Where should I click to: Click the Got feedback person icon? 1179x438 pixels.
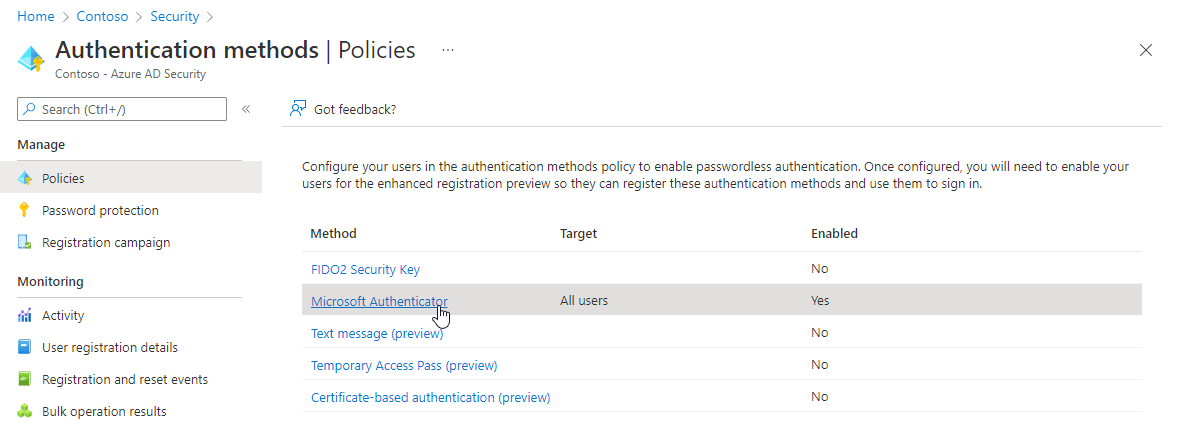click(x=298, y=109)
